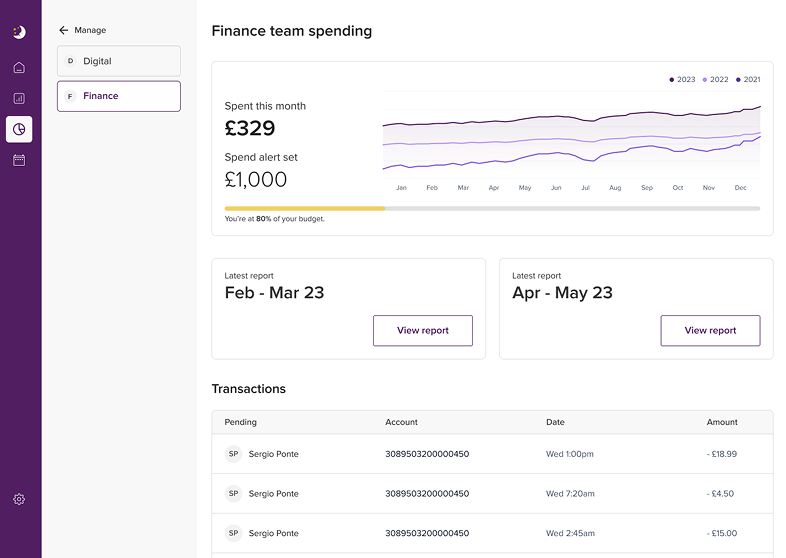The width and height of the screenshot is (786, 558).
Task: Toggle the 2021 legend series
Action: [x=748, y=79]
